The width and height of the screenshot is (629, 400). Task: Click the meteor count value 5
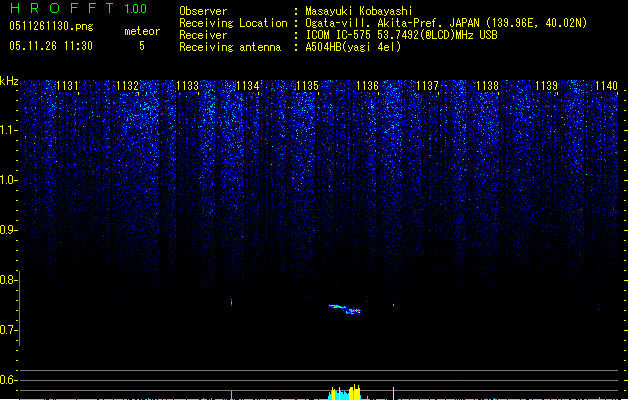142,46
